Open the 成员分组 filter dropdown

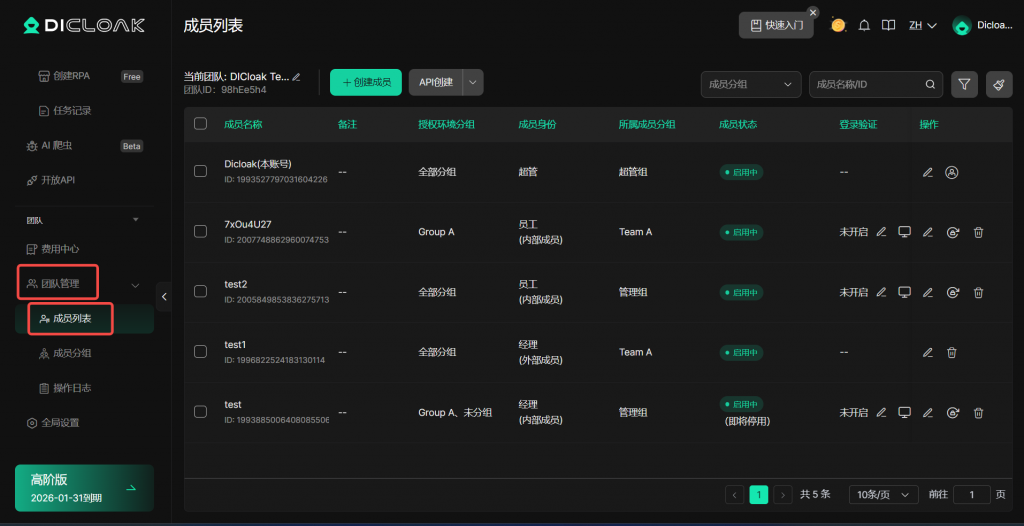[x=751, y=85]
